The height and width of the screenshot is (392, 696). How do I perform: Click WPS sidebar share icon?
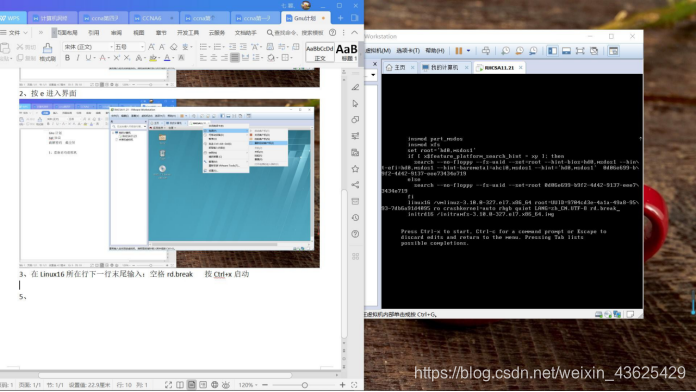pos(355,185)
